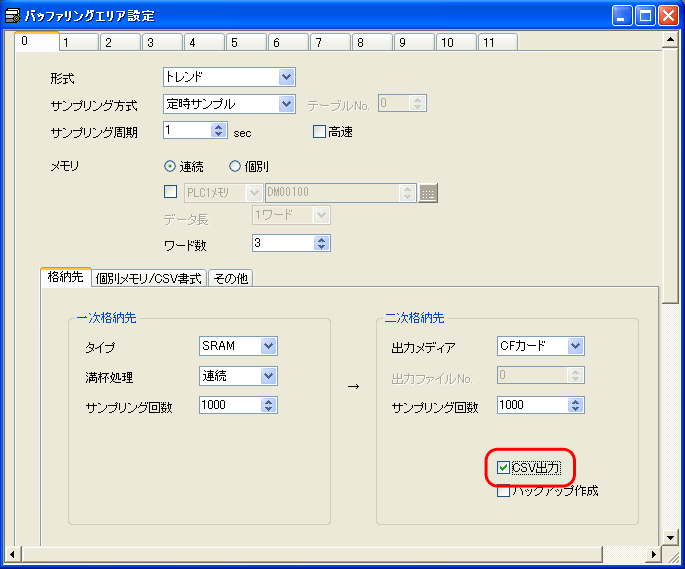Switch to the 個別メモリ/CSV書式 tab
The height and width of the screenshot is (569, 685).
click(x=148, y=278)
